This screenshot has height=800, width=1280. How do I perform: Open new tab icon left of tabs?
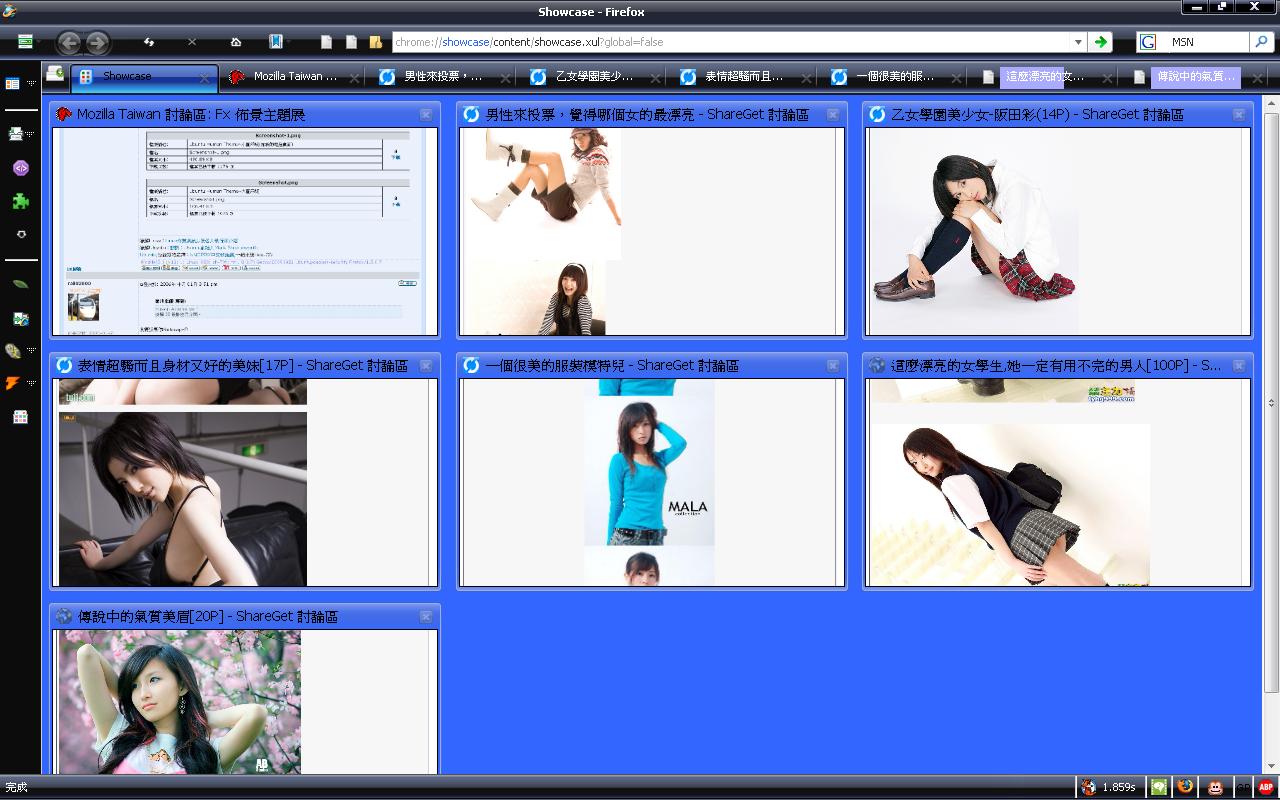coord(55,74)
